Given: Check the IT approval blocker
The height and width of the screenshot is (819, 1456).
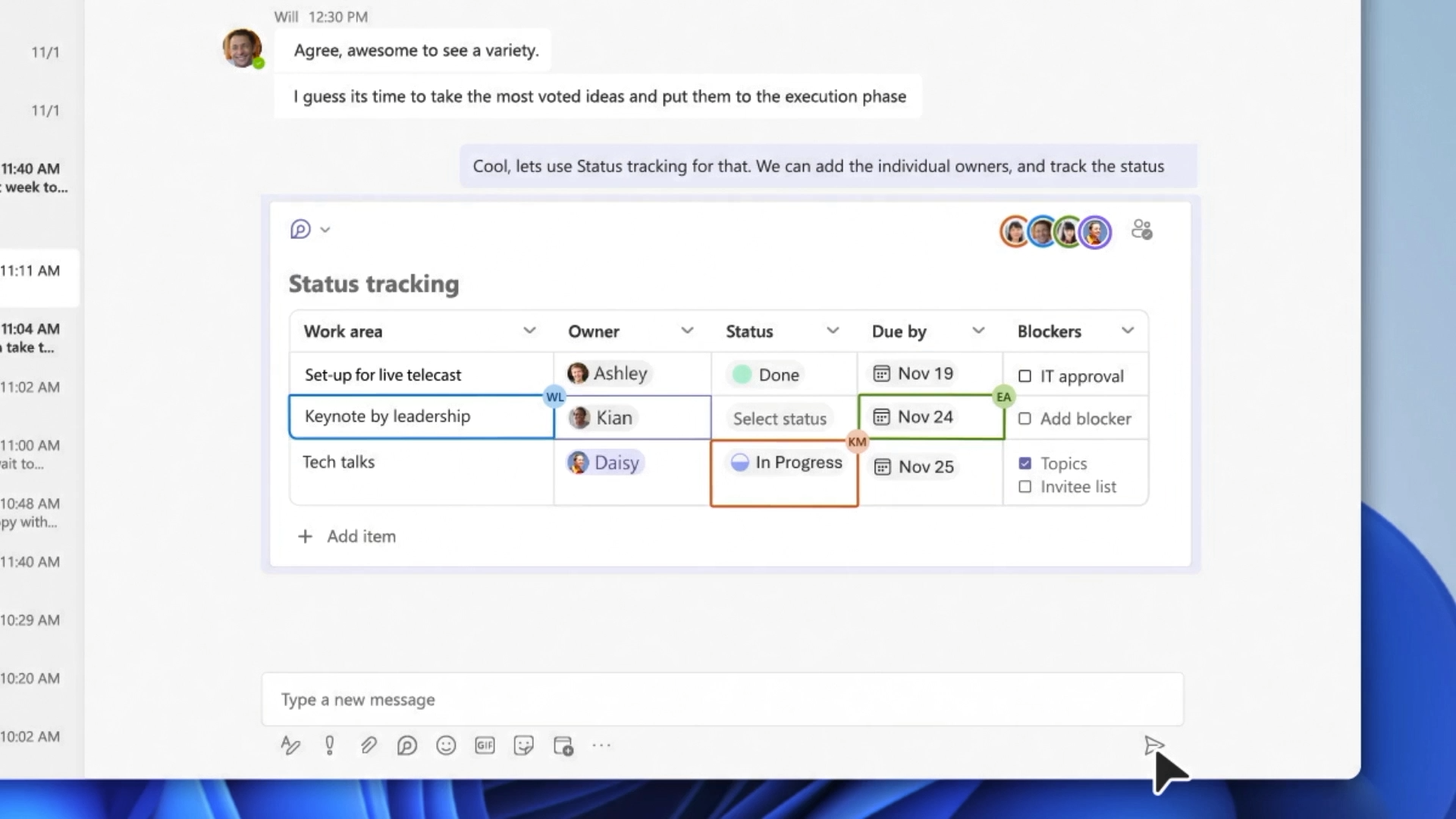Looking at the screenshot, I should click(1025, 376).
